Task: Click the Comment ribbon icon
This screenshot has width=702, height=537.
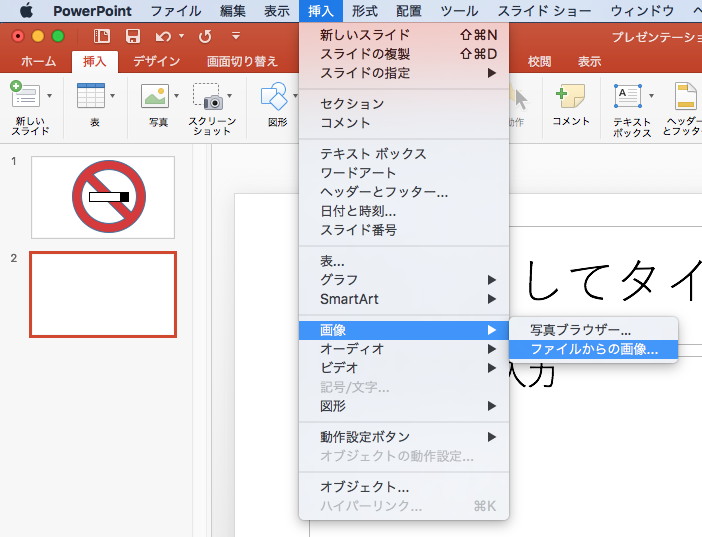Action: coord(570,96)
